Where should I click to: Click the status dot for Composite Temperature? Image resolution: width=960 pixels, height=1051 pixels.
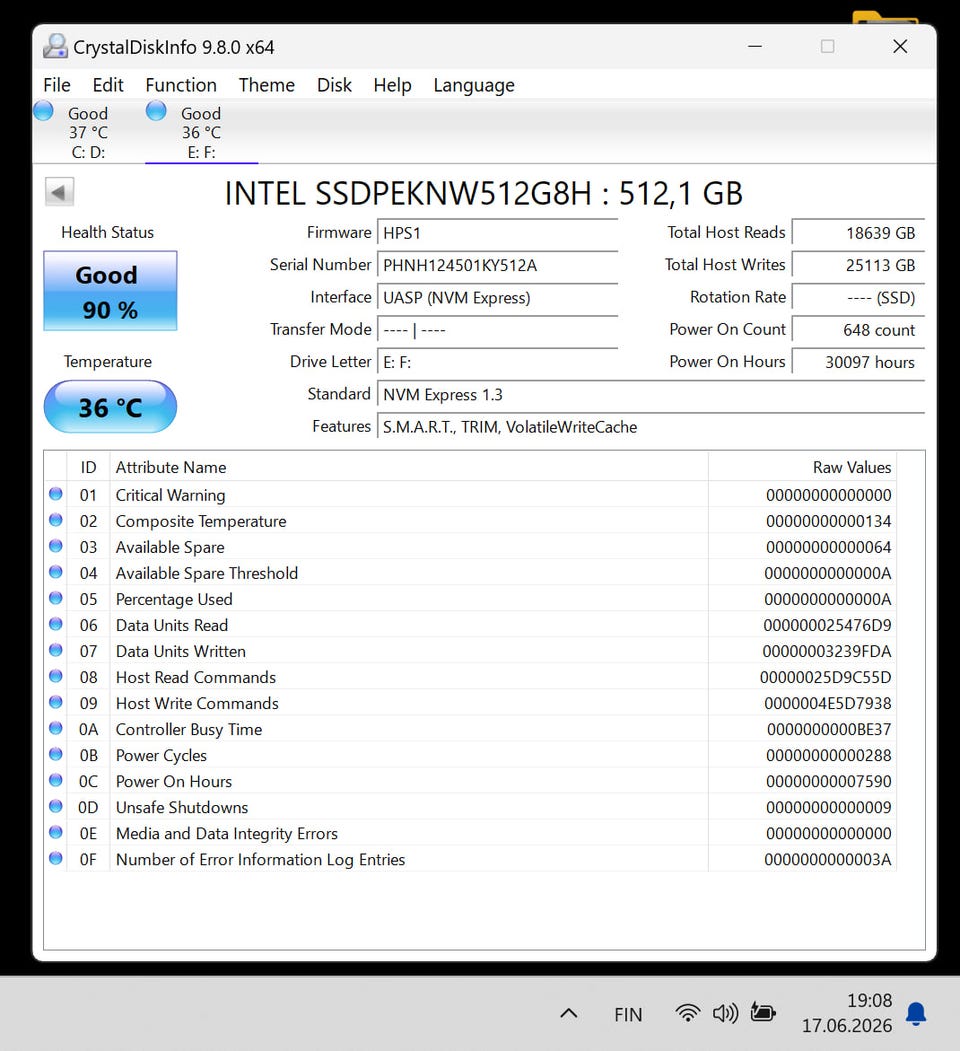tap(56, 520)
